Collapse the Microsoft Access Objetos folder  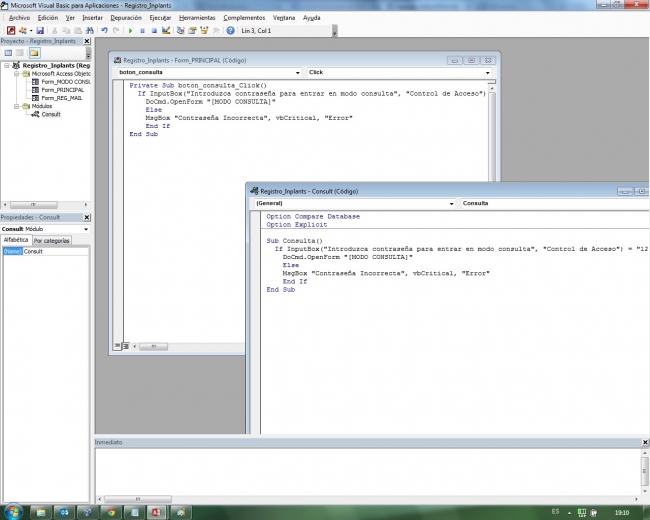click(17, 74)
